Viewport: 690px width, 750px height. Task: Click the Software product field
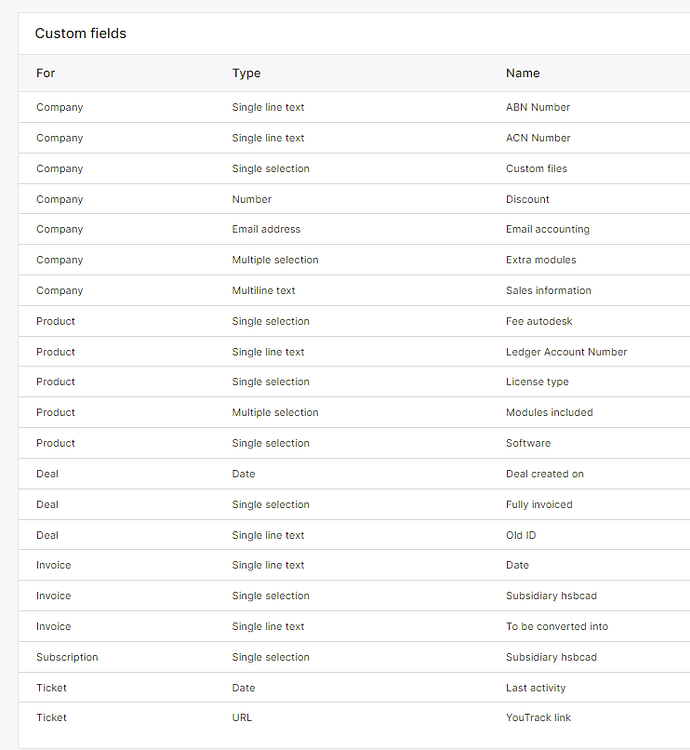(354, 443)
